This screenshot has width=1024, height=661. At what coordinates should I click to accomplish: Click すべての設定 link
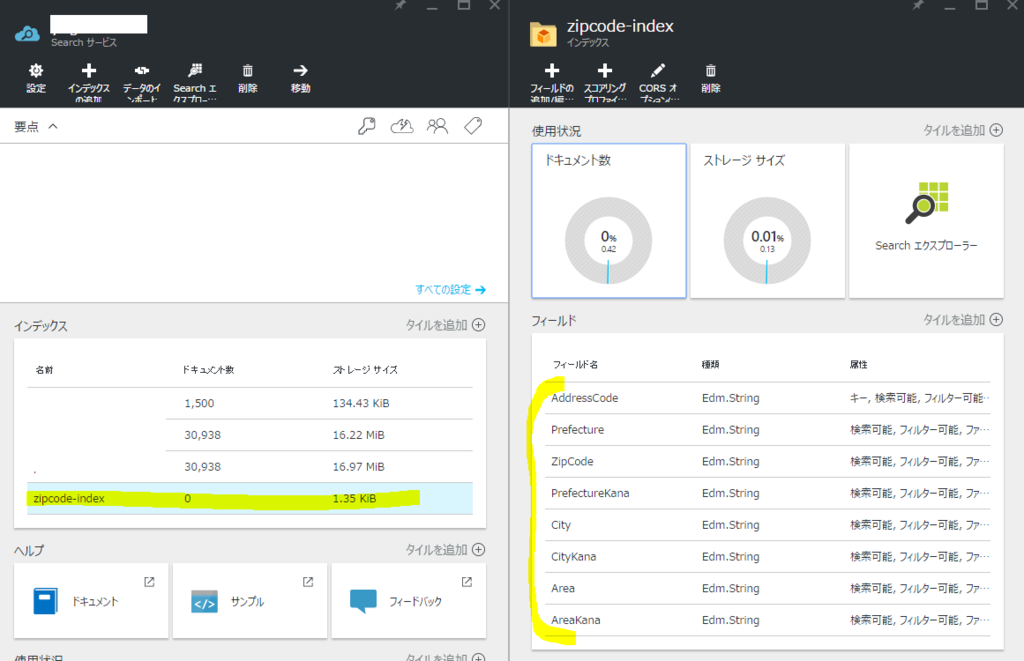click(450, 289)
